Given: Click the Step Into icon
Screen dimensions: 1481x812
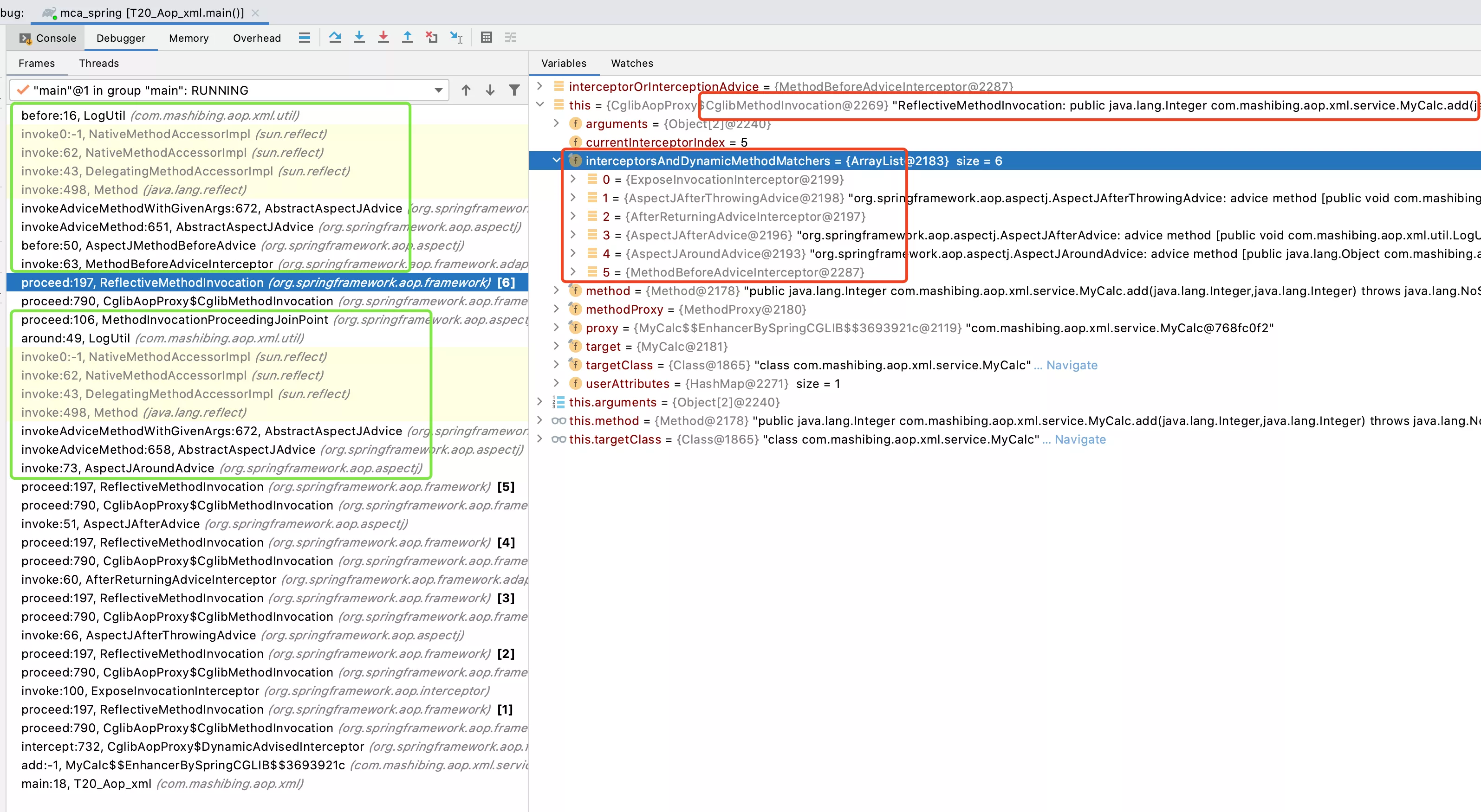Looking at the screenshot, I should [x=359, y=38].
